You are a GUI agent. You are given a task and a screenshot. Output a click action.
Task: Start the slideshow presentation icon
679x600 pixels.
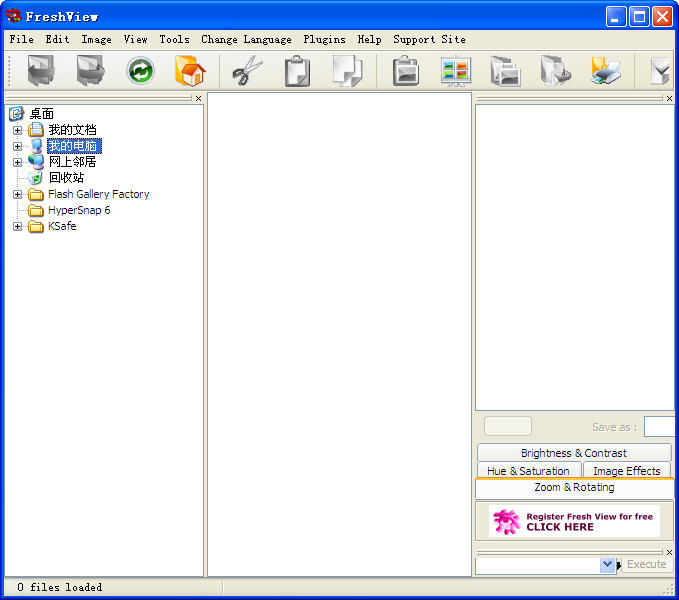tap(455, 71)
